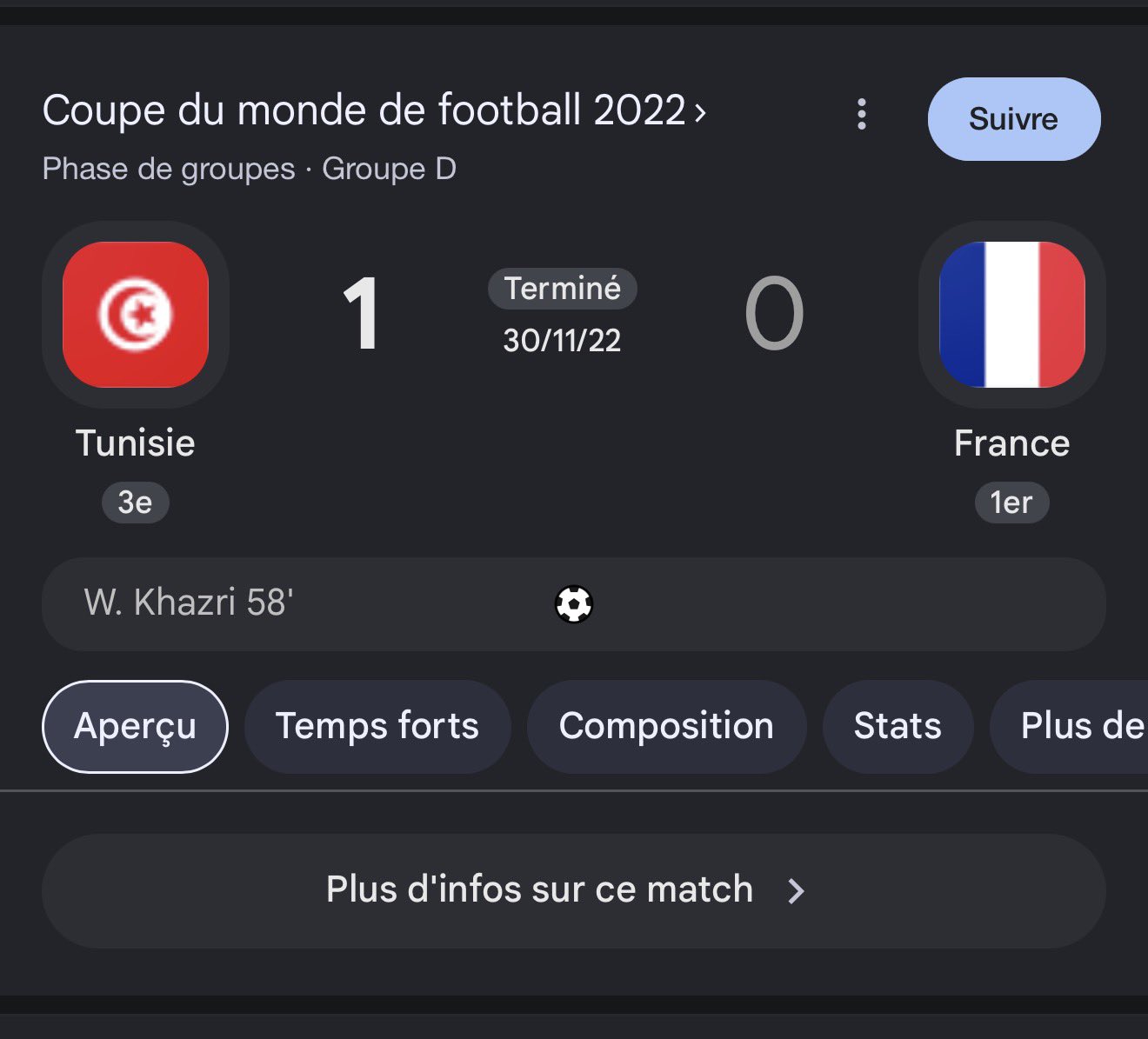Click the 3e ranking badge under Tunisie
Image resolution: width=1148 pixels, height=1039 pixels.
[x=136, y=503]
